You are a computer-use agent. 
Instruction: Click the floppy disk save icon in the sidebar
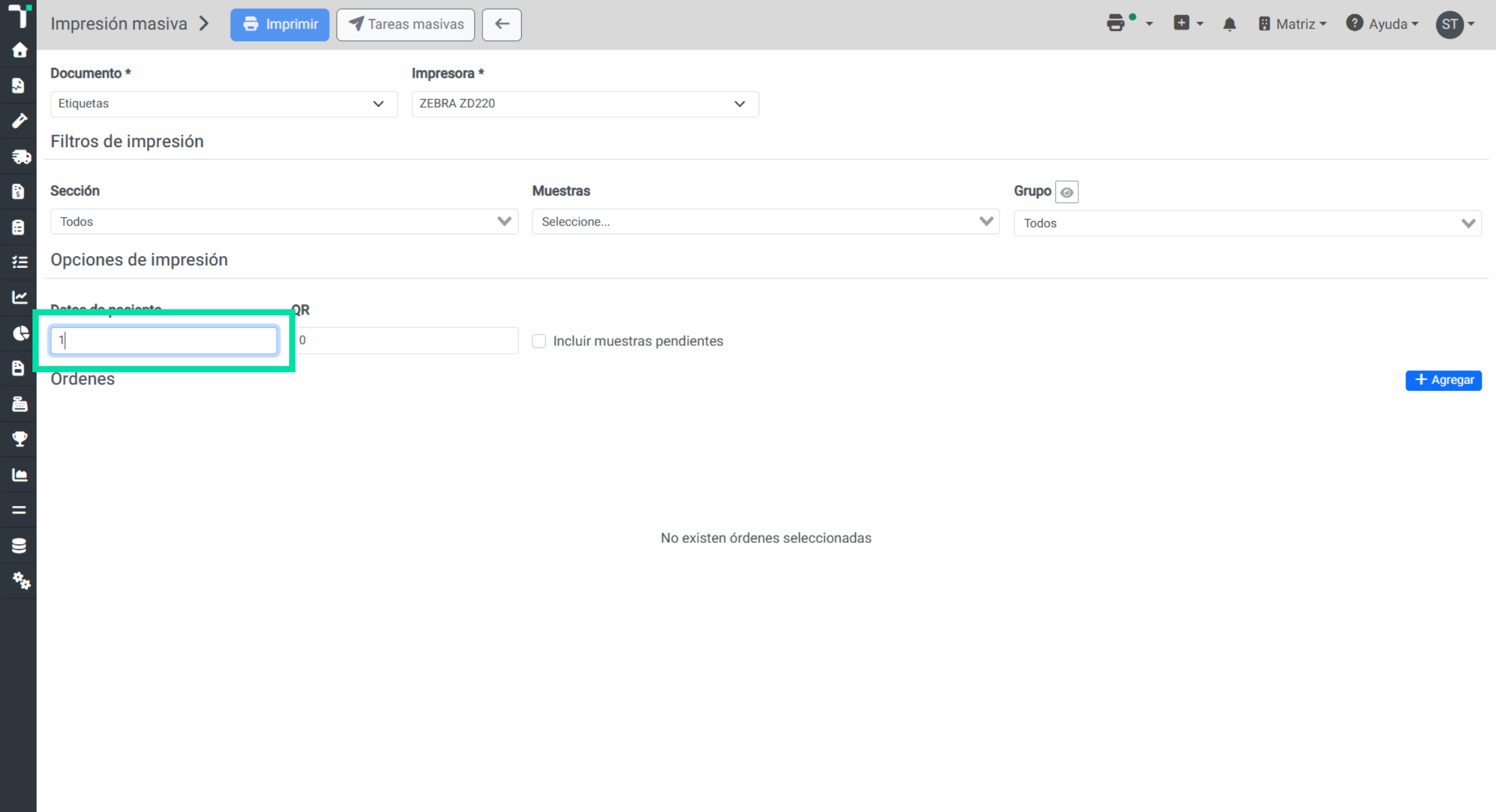(19, 368)
